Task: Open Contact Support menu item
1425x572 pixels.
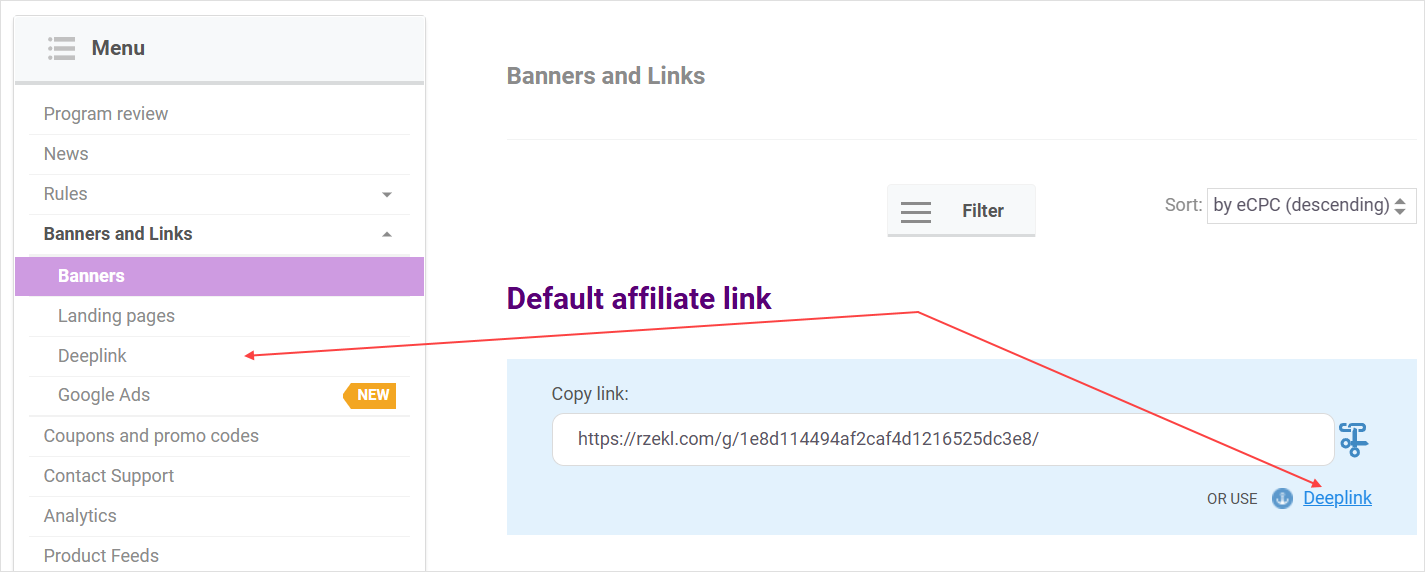Action: click(109, 476)
